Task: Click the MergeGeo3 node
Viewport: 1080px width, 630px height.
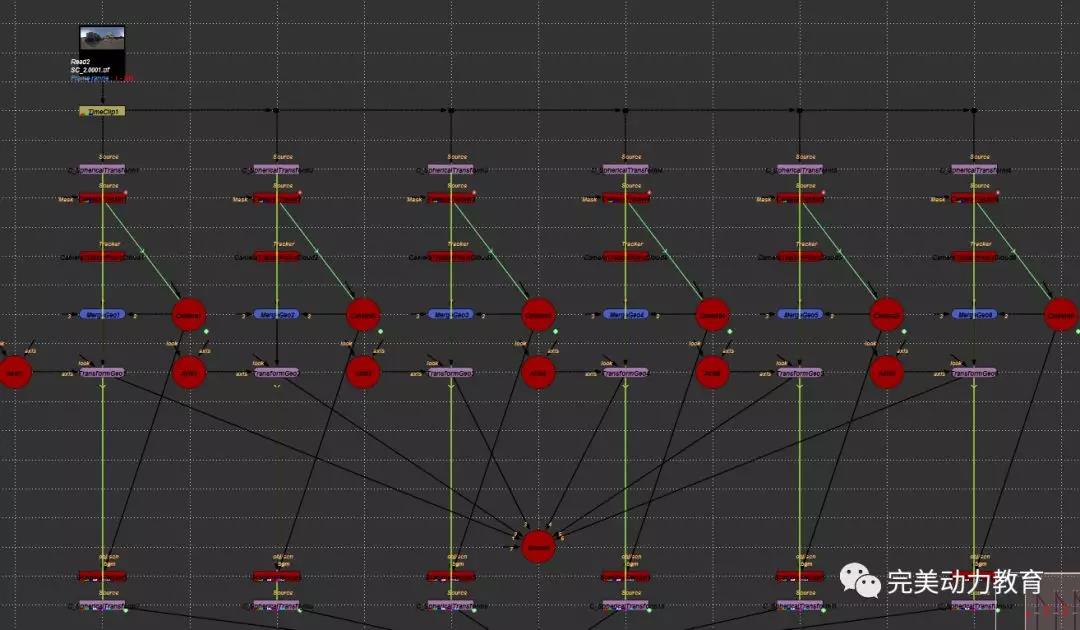Action: coord(451,314)
